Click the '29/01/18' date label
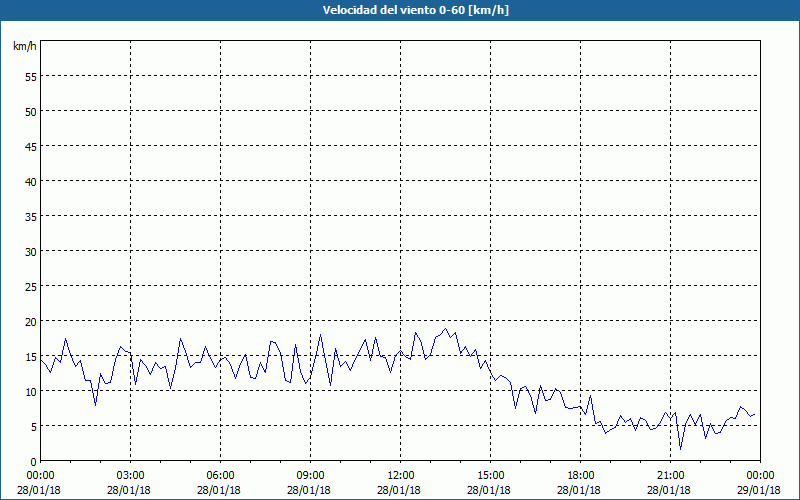This screenshot has height=500, width=800. [759, 490]
